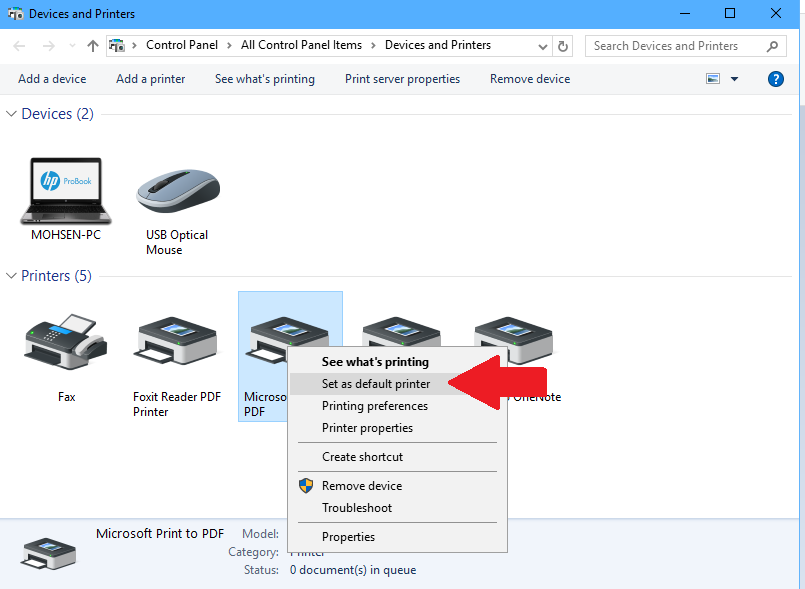
Task: Click the 0 document(s) in queue status
Action: click(x=353, y=570)
